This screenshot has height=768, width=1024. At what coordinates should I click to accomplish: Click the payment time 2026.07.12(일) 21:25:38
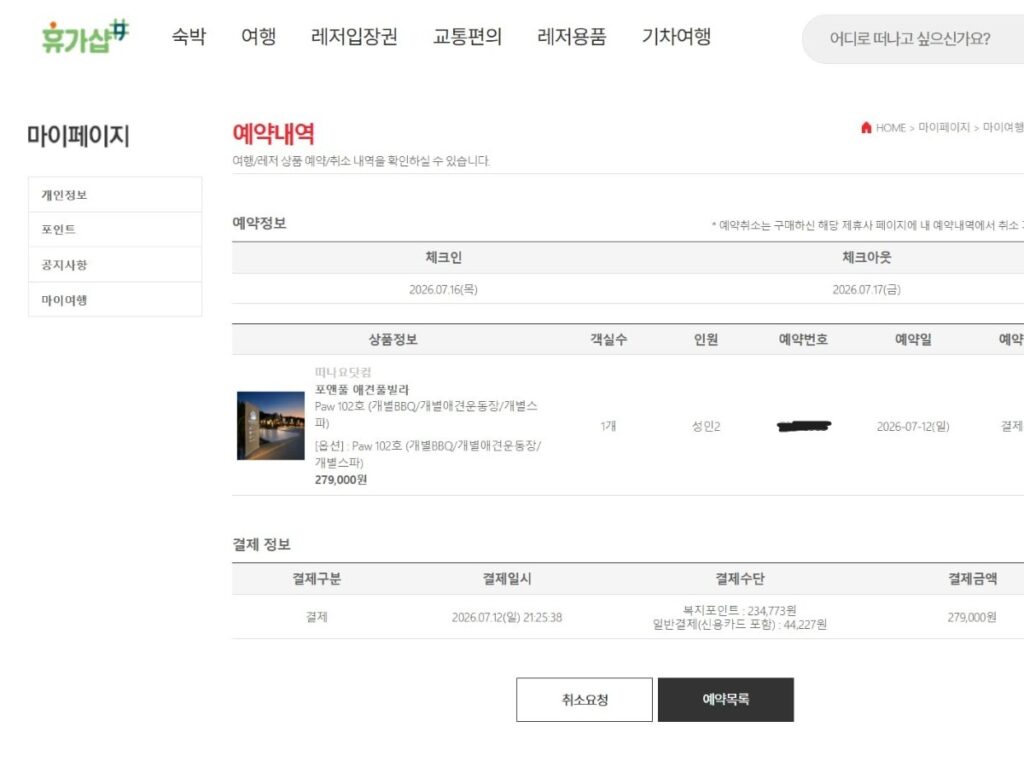507,617
